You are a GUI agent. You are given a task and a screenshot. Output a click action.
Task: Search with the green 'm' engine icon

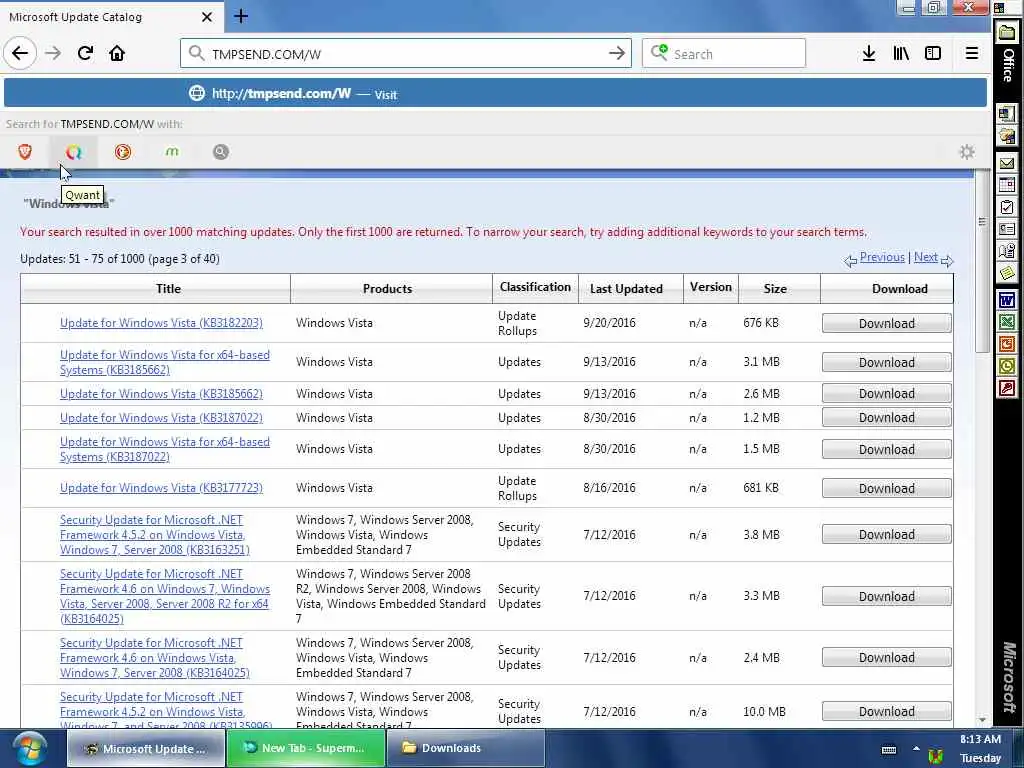(172, 152)
